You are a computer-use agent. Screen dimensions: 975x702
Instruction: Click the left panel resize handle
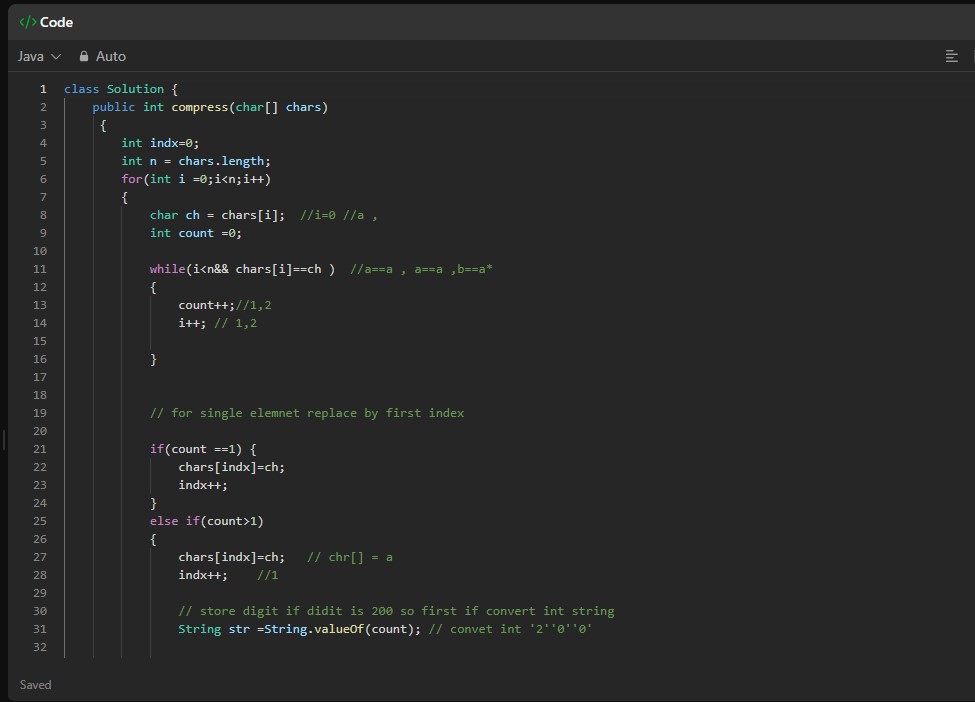click(x=4, y=440)
